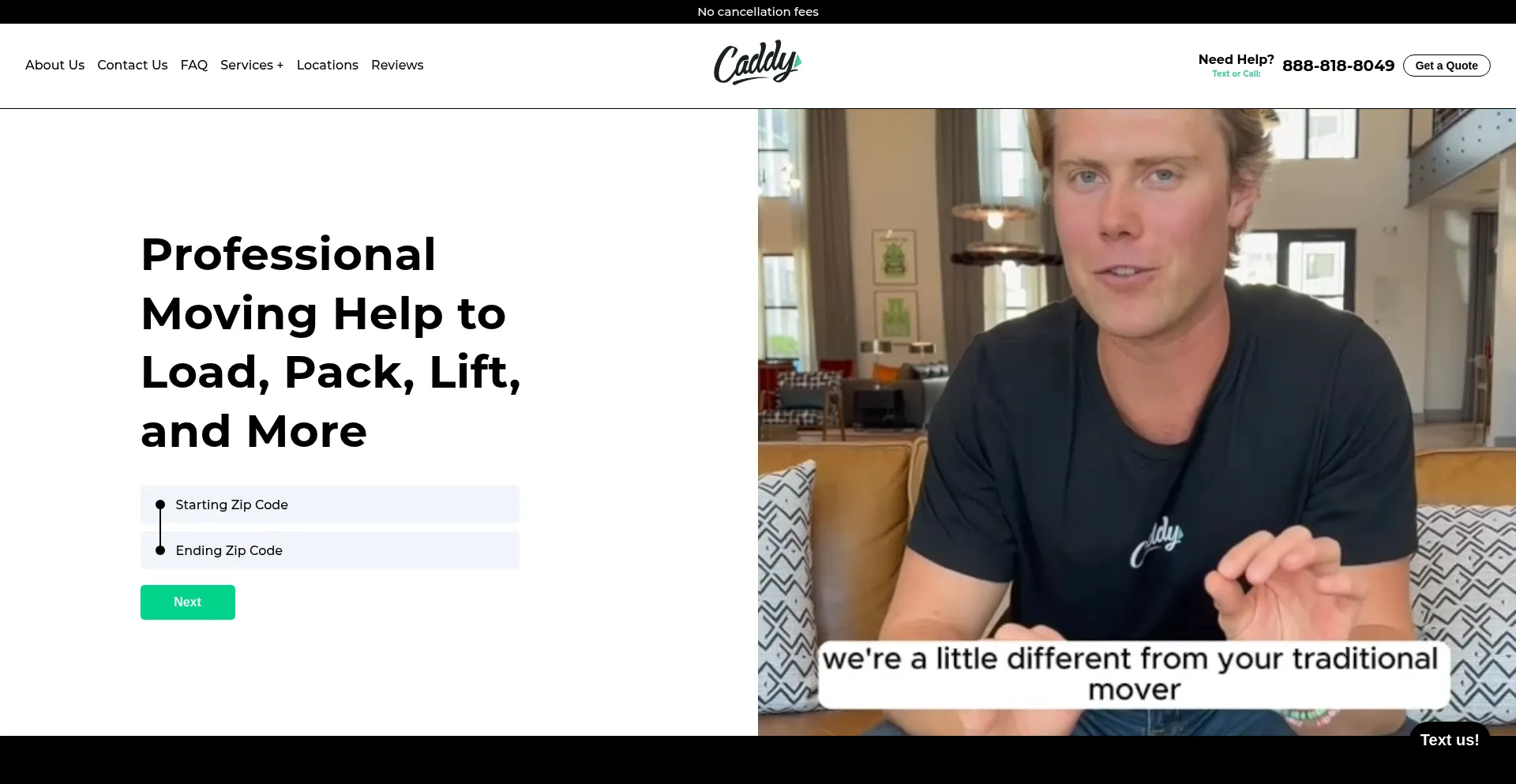Call the 888-818-8049 phone number
This screenshot has height=784, width=1516.
click(x=1338, y=66)
